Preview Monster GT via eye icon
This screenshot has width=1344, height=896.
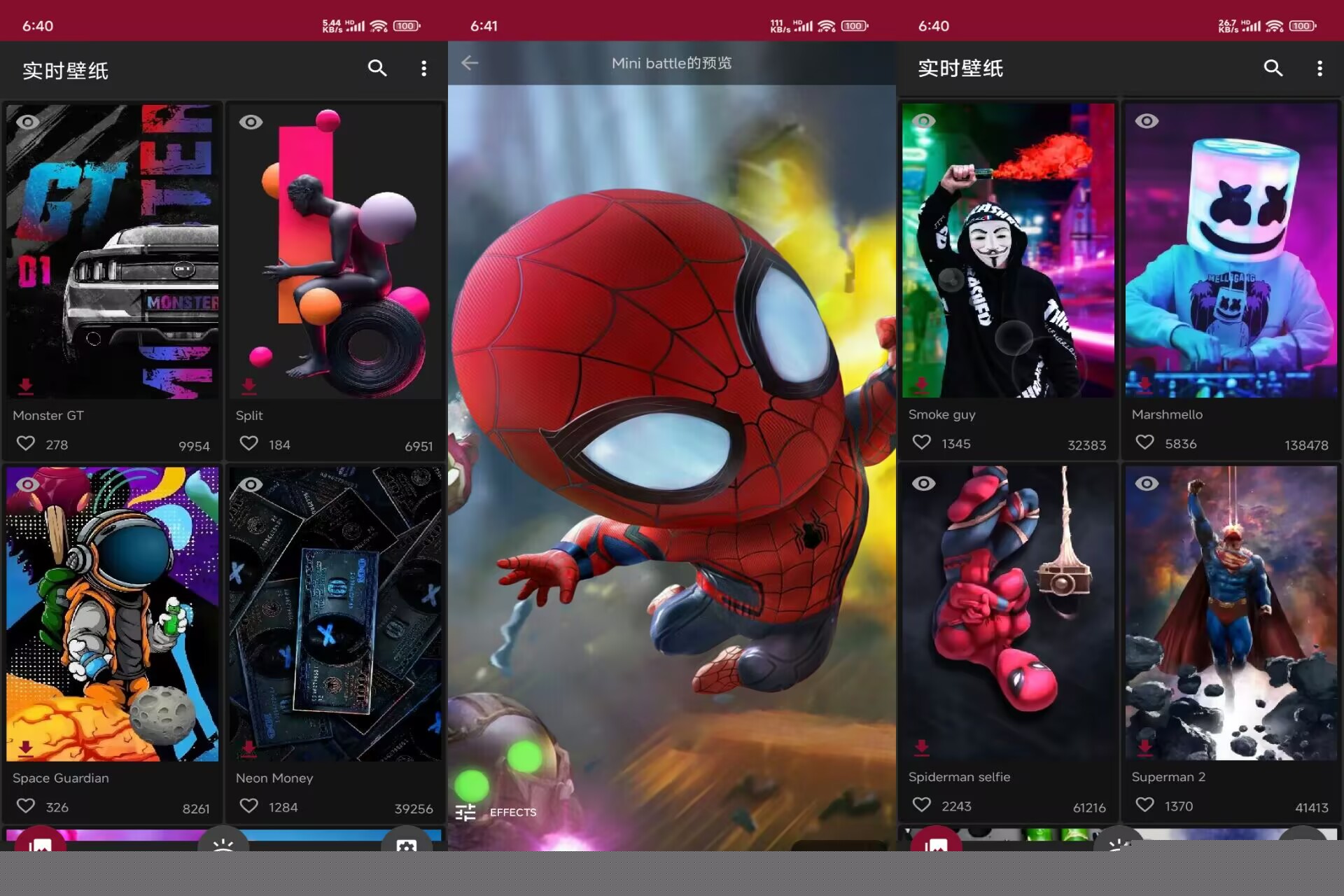click(x=28, y=122)
